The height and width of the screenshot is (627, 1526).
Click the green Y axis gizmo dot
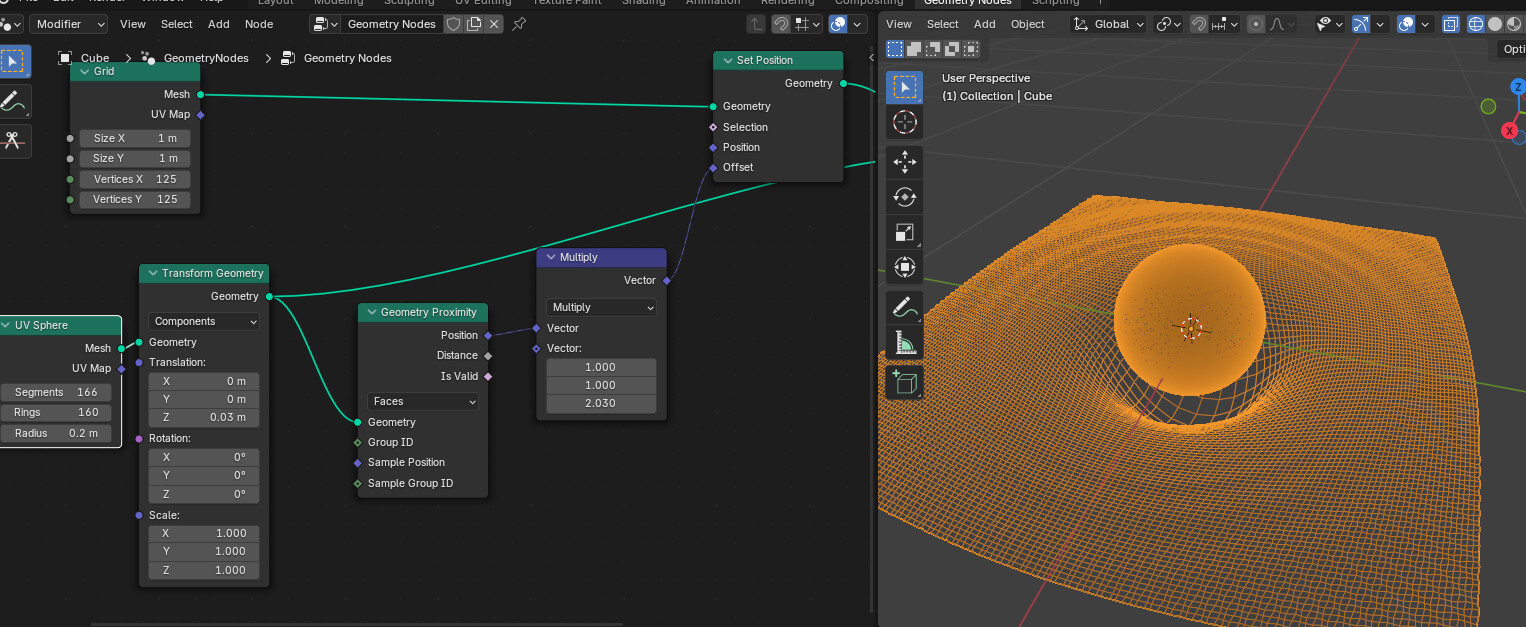[x=1488, y=106]
